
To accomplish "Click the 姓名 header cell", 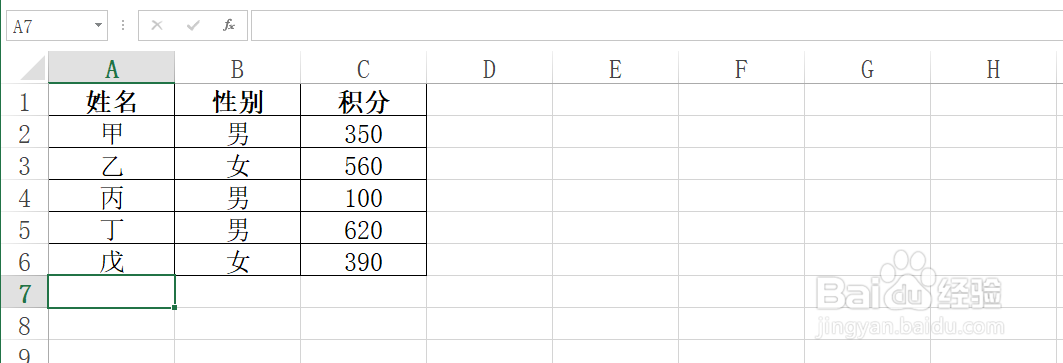I will click(112, 100).
